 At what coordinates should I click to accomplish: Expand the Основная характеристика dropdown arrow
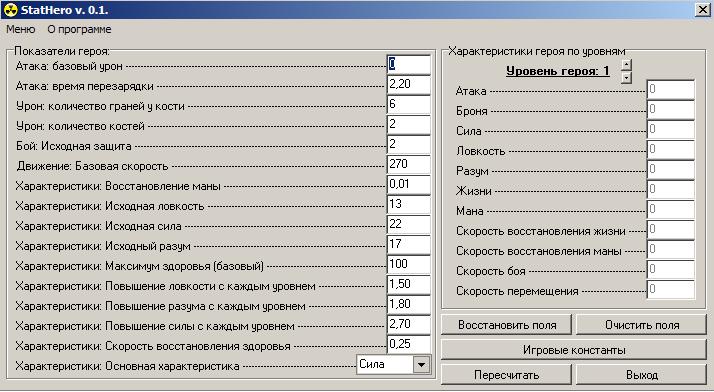(422, 364)
